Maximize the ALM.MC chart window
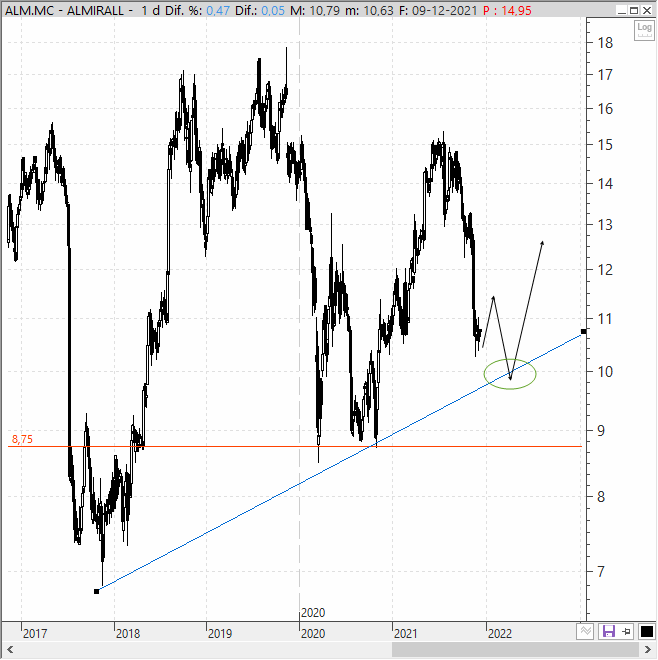This screenshot has width=658, height=660. point(634,11)
